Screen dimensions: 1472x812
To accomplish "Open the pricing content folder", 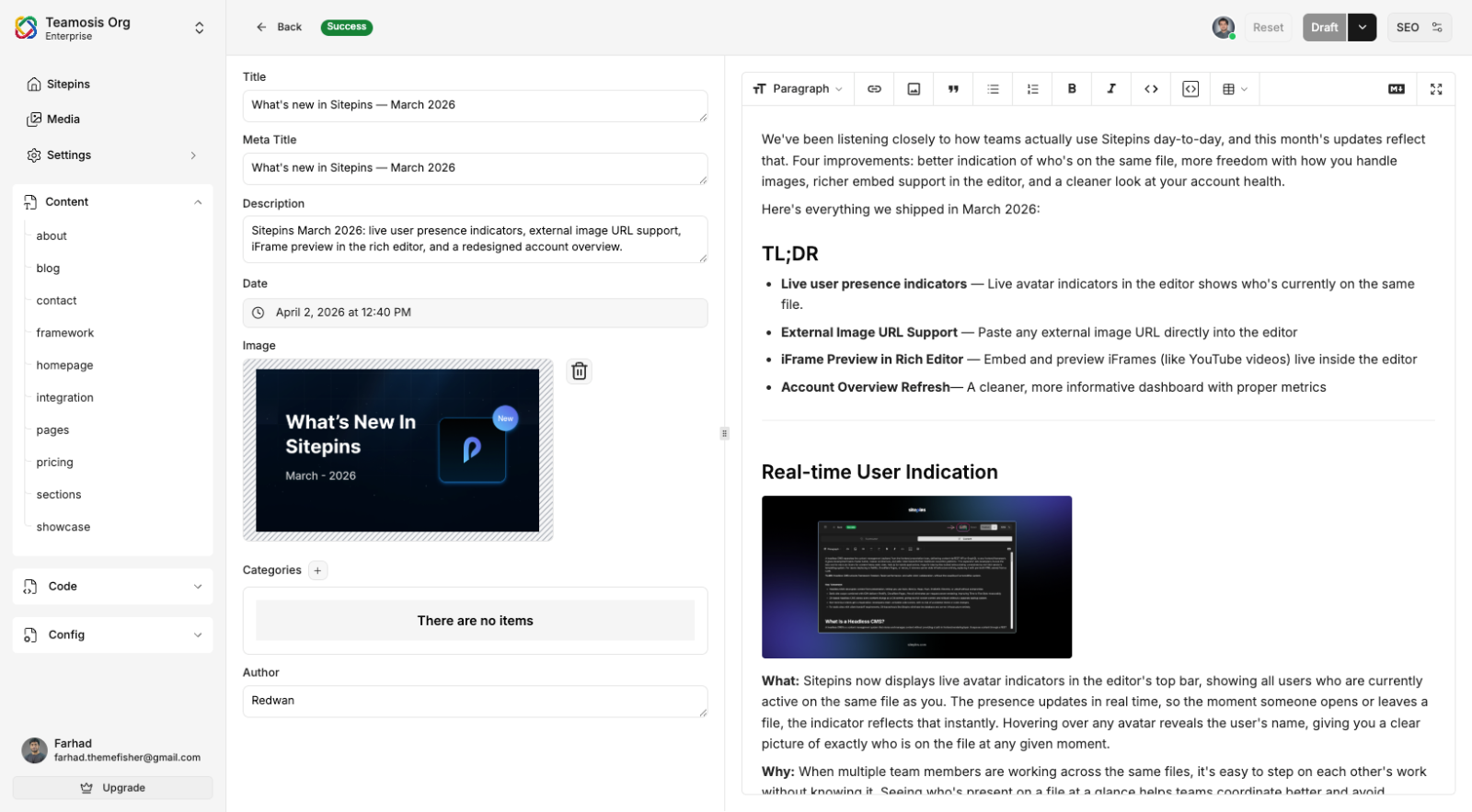I will pyautogui.click(x=54, y=463).
